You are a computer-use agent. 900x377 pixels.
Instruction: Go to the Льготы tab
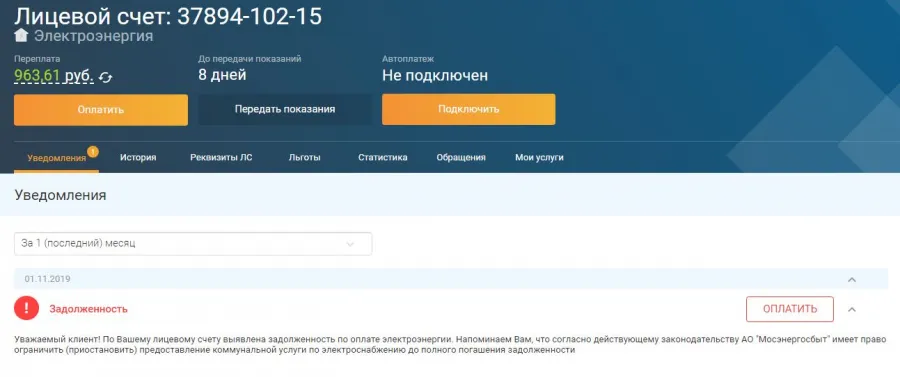(304, 157)
